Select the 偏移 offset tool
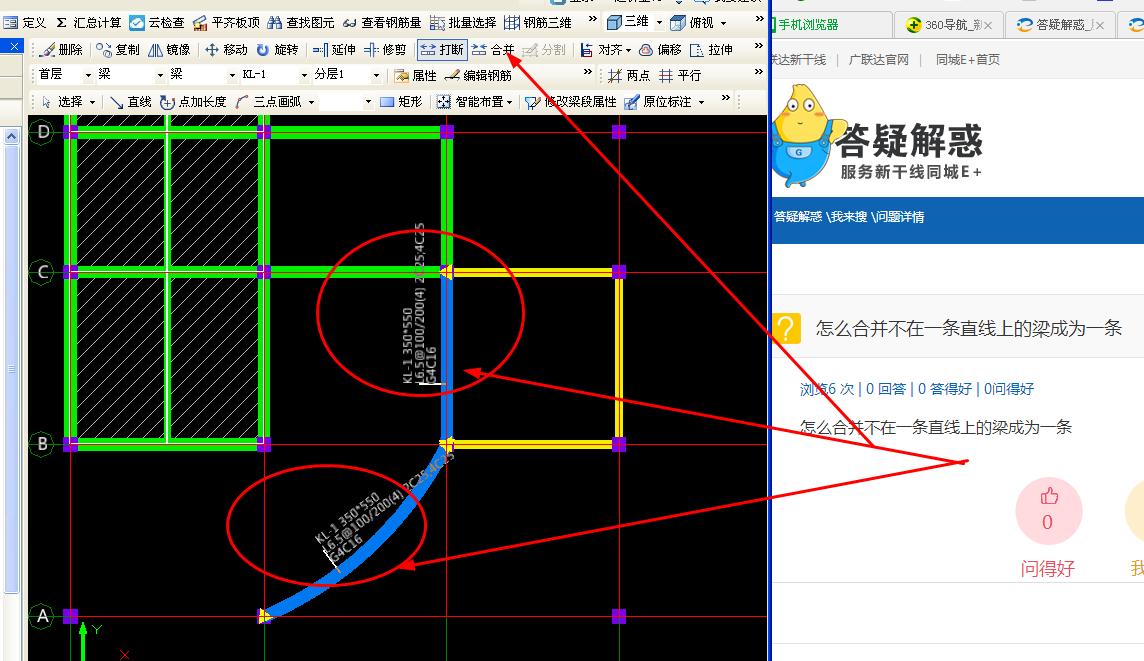The height and width of the screenshot is (661, 1144). click(x=660, y=50)
